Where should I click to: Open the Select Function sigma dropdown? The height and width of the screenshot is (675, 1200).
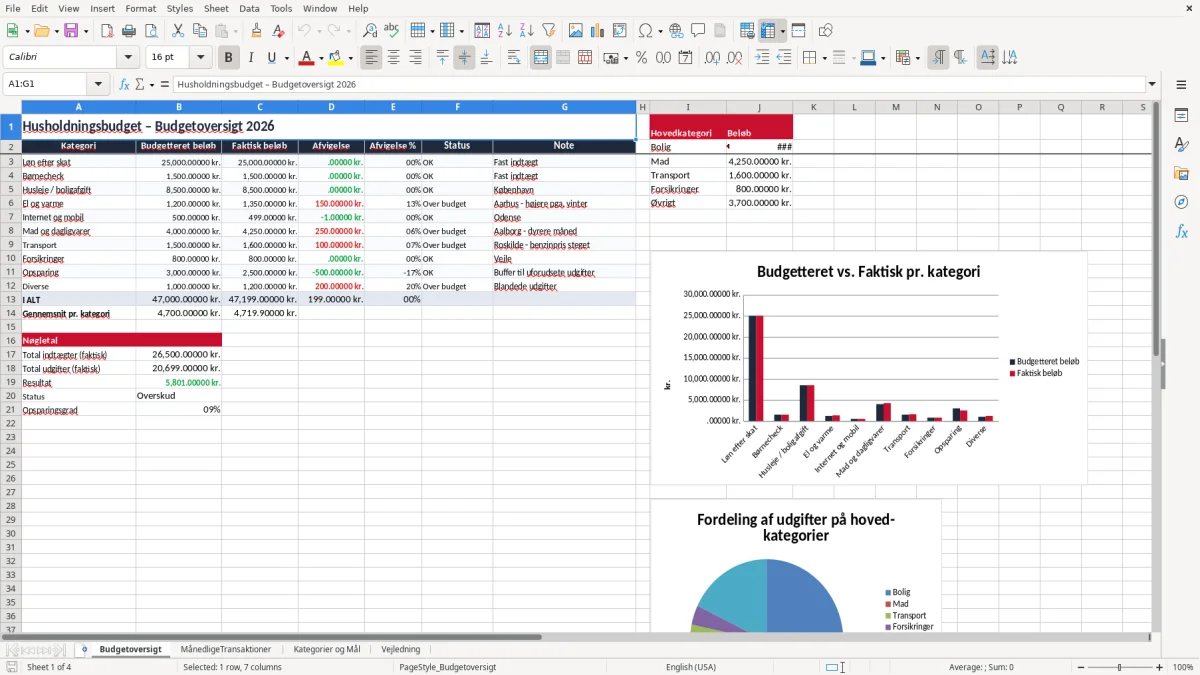tap(150, 84)
